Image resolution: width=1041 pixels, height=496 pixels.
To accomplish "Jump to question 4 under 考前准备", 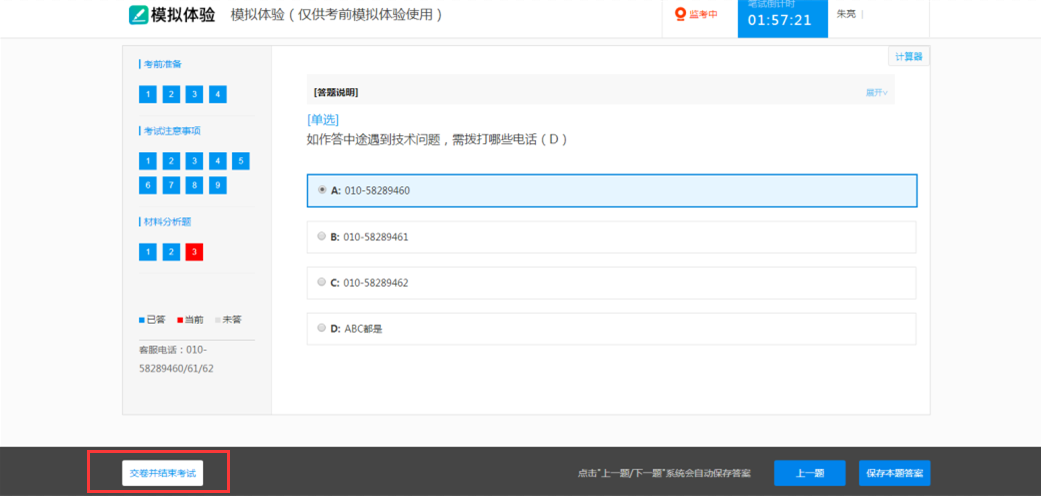I will [x=217, y=95].
